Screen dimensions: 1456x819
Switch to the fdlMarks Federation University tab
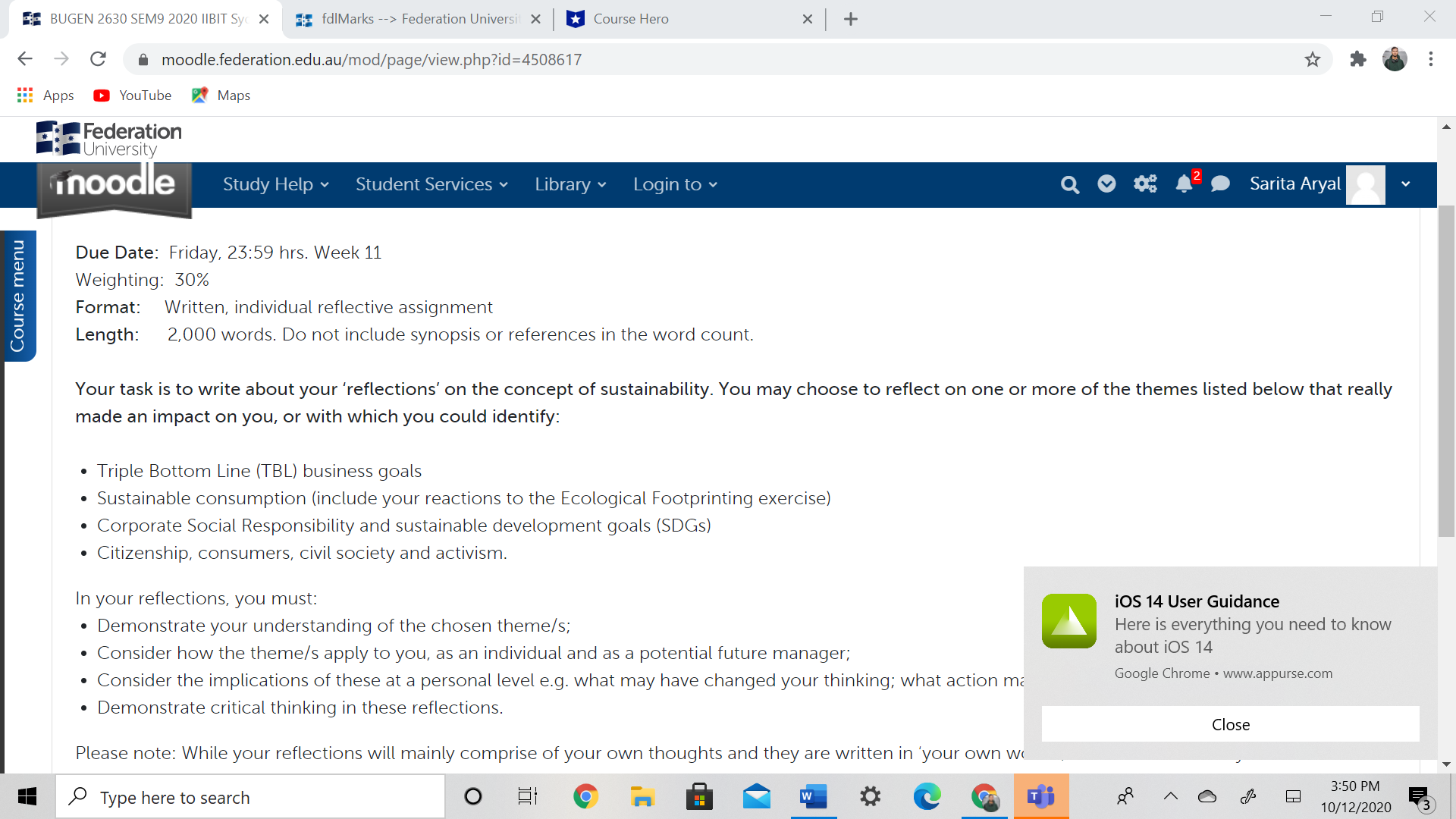click(x=409, y=18)
